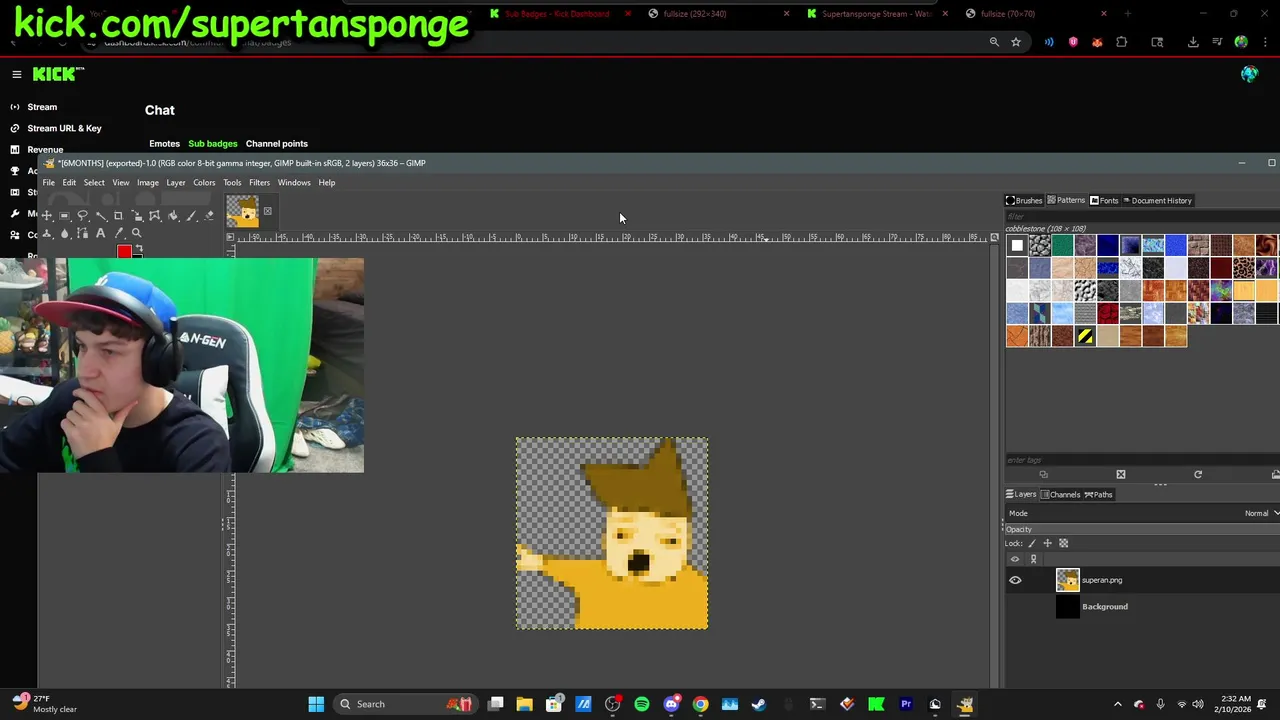Open the Layer menu

[x=176, y=182]
